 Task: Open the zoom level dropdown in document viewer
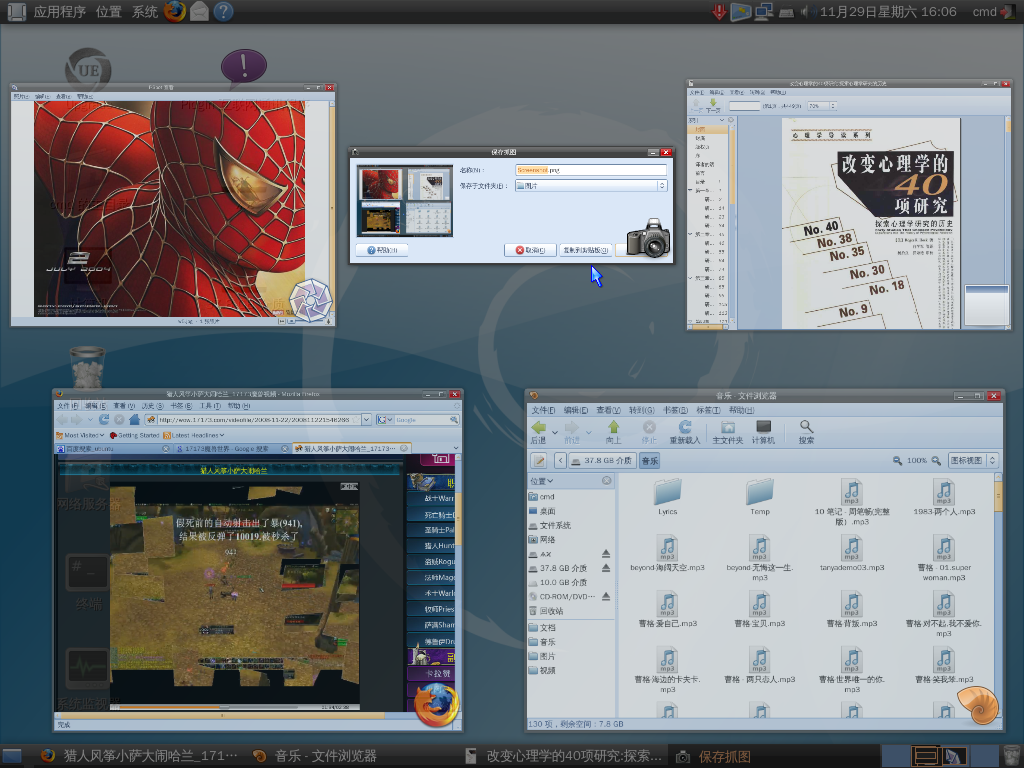point(833,106)
